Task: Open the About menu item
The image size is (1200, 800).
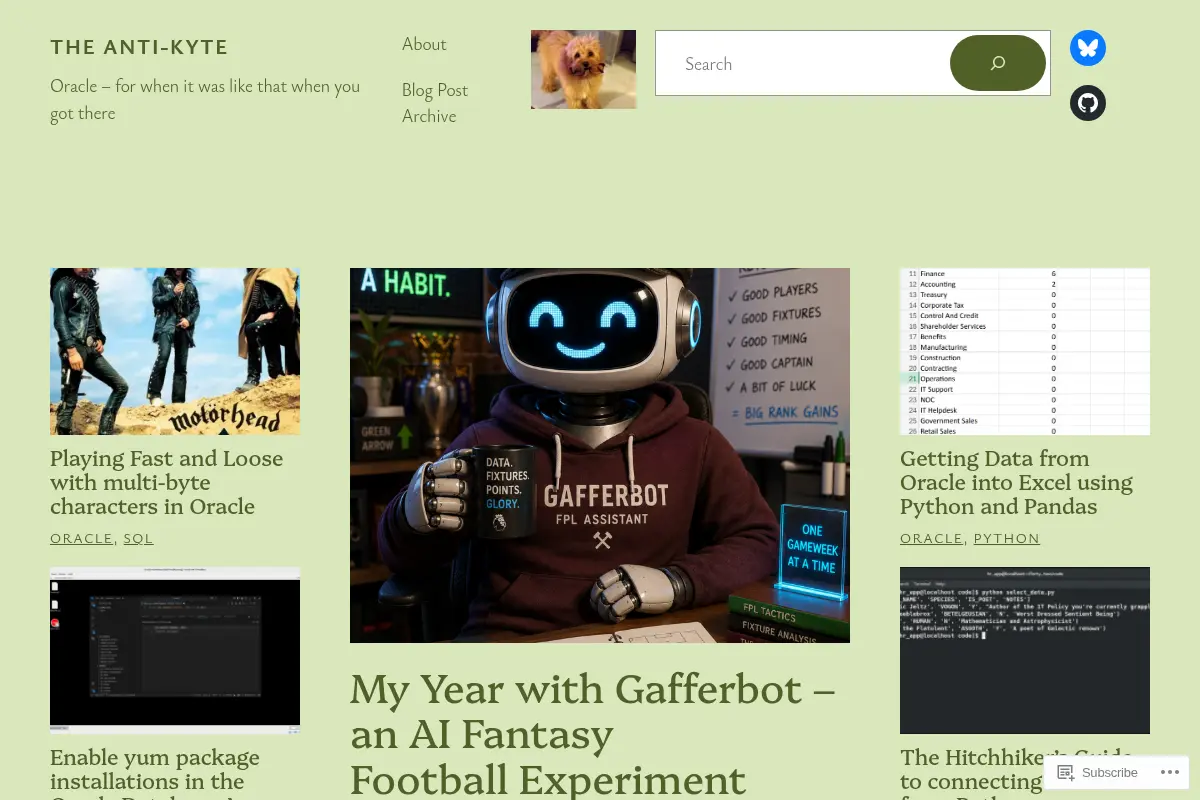Action: coord(424,44)
